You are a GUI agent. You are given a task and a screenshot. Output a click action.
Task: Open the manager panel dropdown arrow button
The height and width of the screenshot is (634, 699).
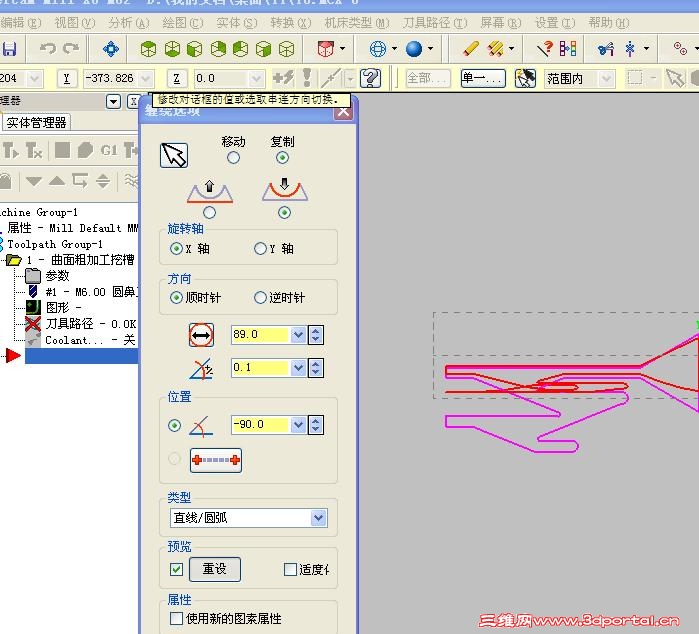click(x=114, y=102)
